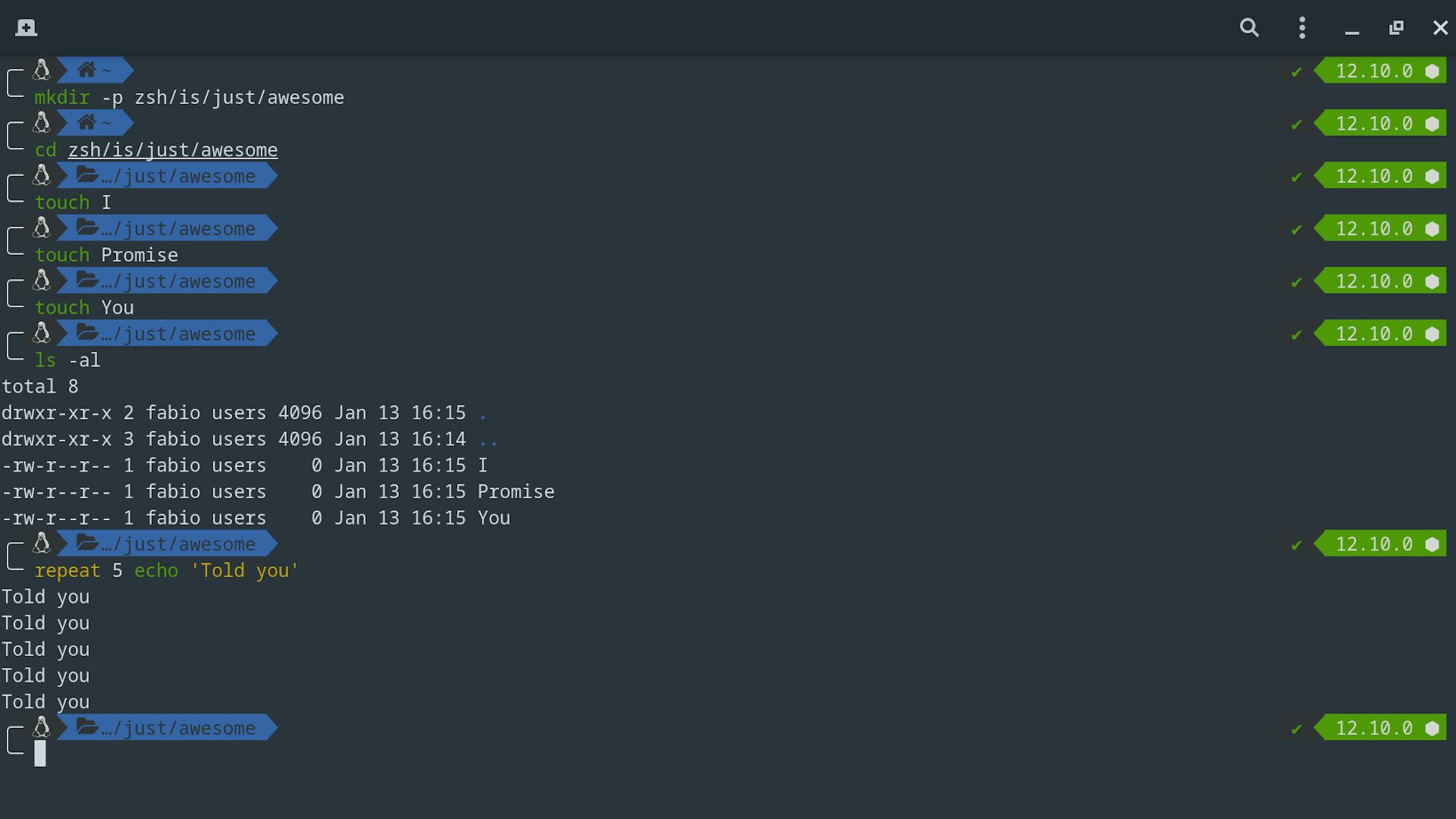Click the 12.10.0 version badge next to the ls prompt
This screenshot has width=1456, height=819.
click(x=1374, y=333)
